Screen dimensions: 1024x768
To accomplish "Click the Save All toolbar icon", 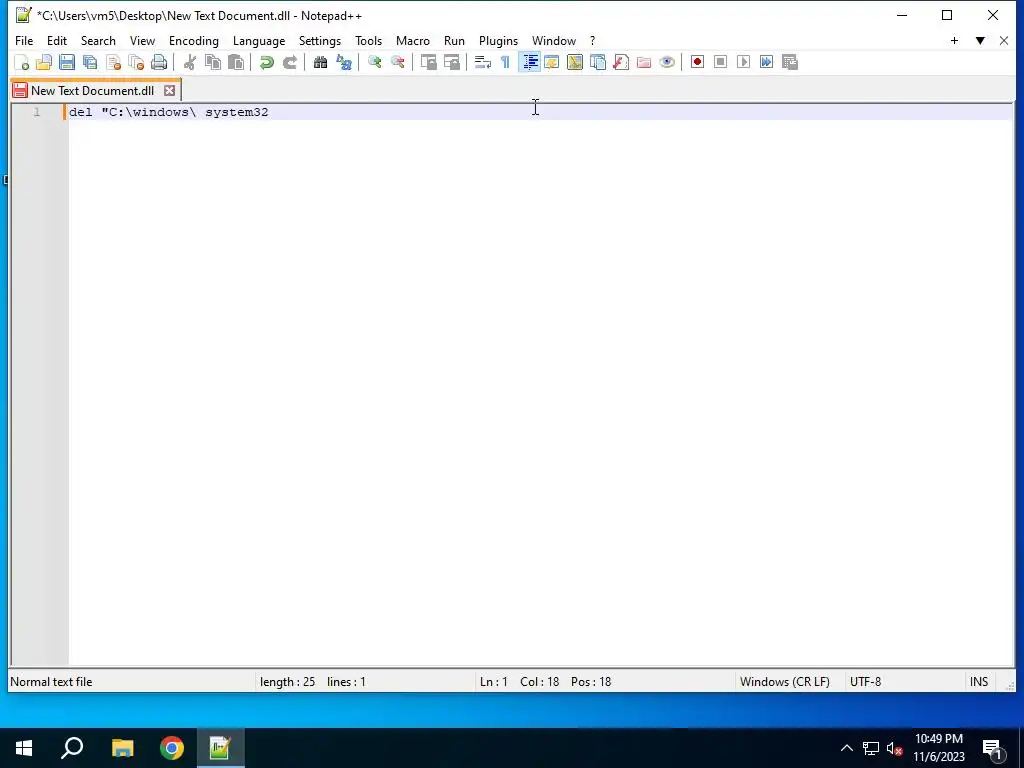I will click(90, 62).
